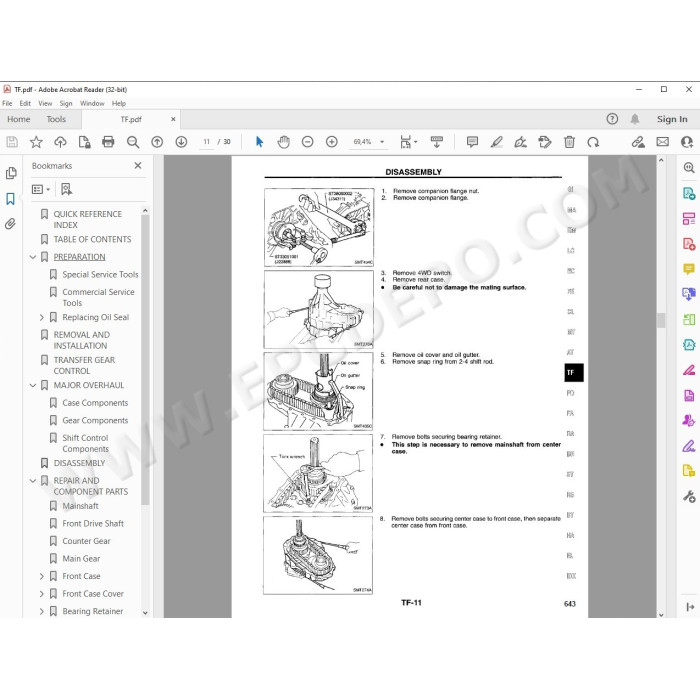
Task: Go to previous page arrow icon
Action: pos(157,142)
